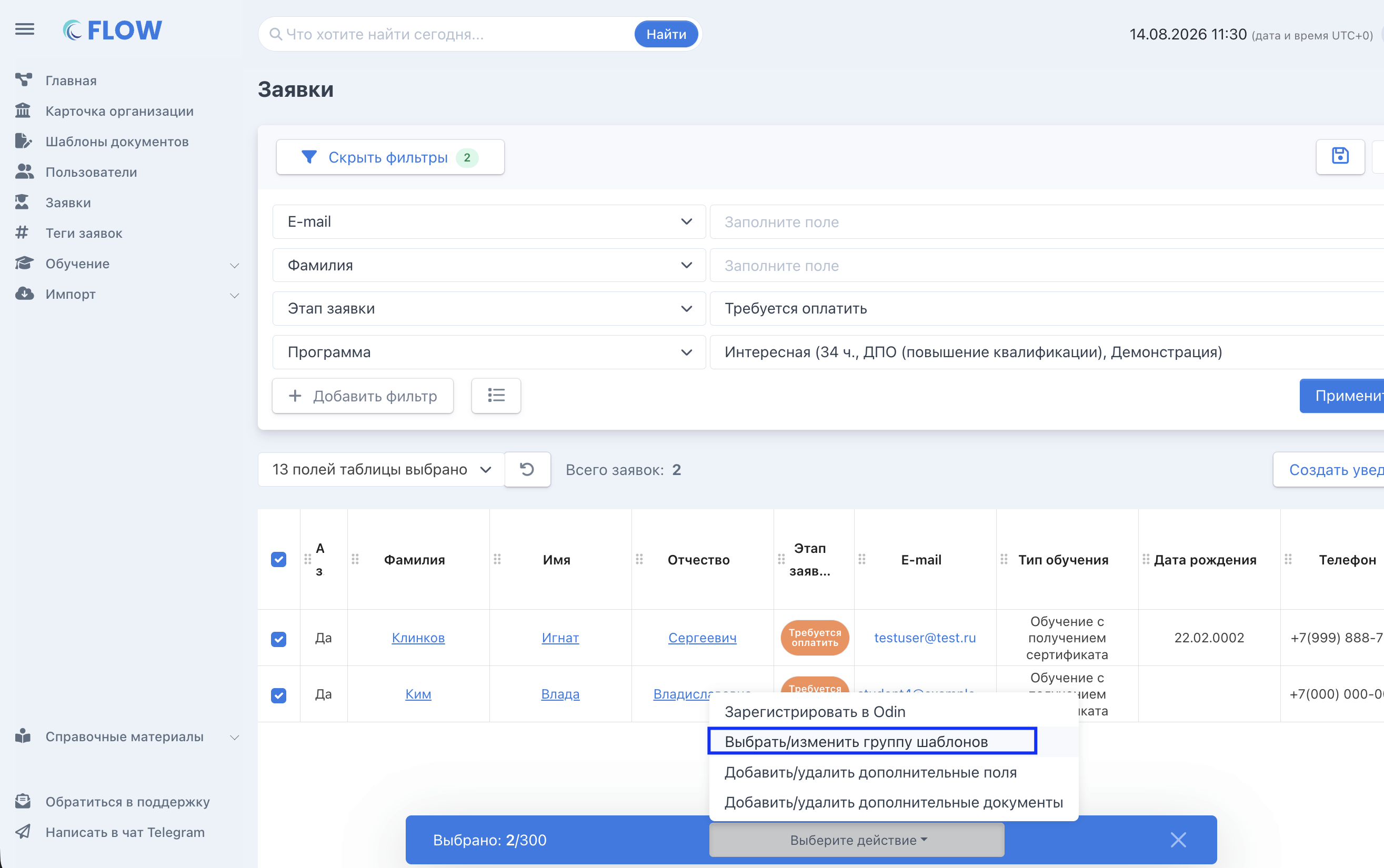1384x868 pixels.
Task: Open 13 полей таблицы выбрано dropdown
Action: (382, 470)
